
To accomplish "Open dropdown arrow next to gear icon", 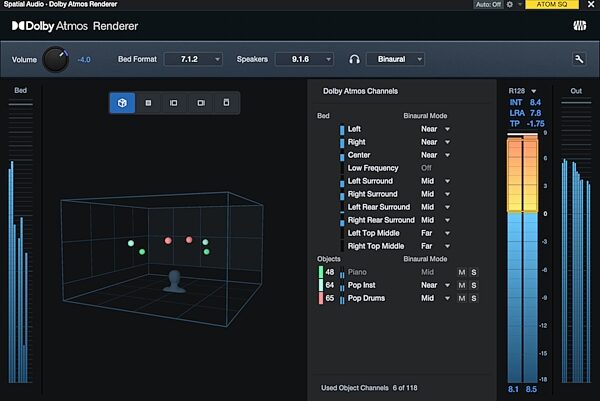I will point(520,5).
